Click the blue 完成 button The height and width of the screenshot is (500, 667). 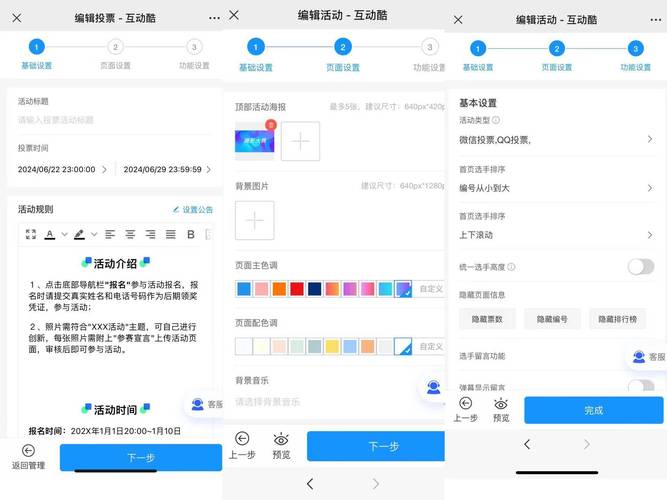(593, 410)
